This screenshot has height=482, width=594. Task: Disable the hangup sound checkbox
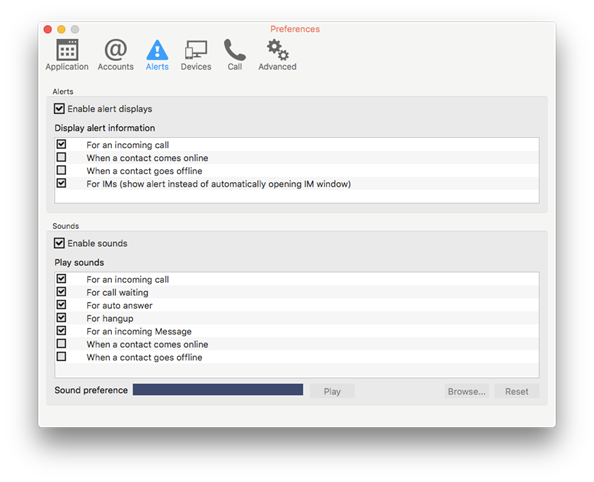point(61,318)
